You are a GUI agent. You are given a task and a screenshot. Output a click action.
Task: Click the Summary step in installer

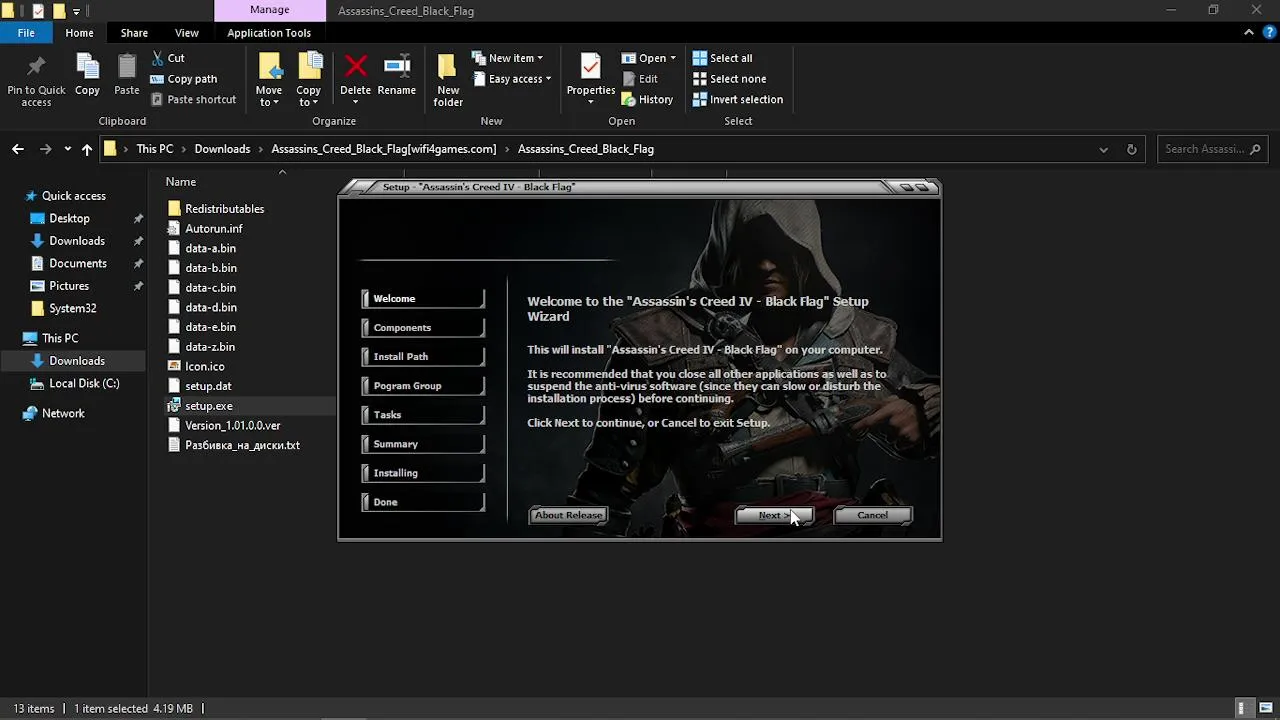pos(423,444)
